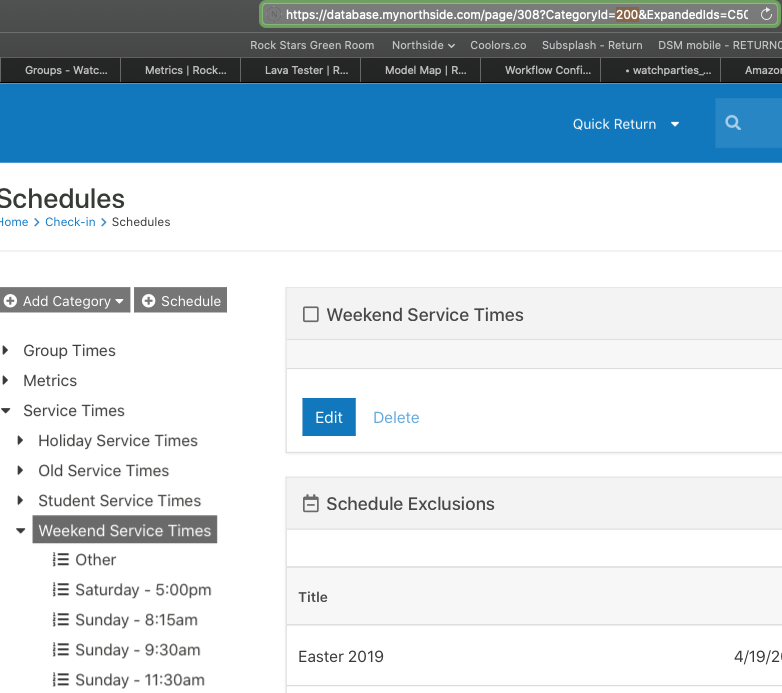Click the search magnifier icon in blue header
The width and height of the screenshot is (782, 693).
click(x=733, y=123)
